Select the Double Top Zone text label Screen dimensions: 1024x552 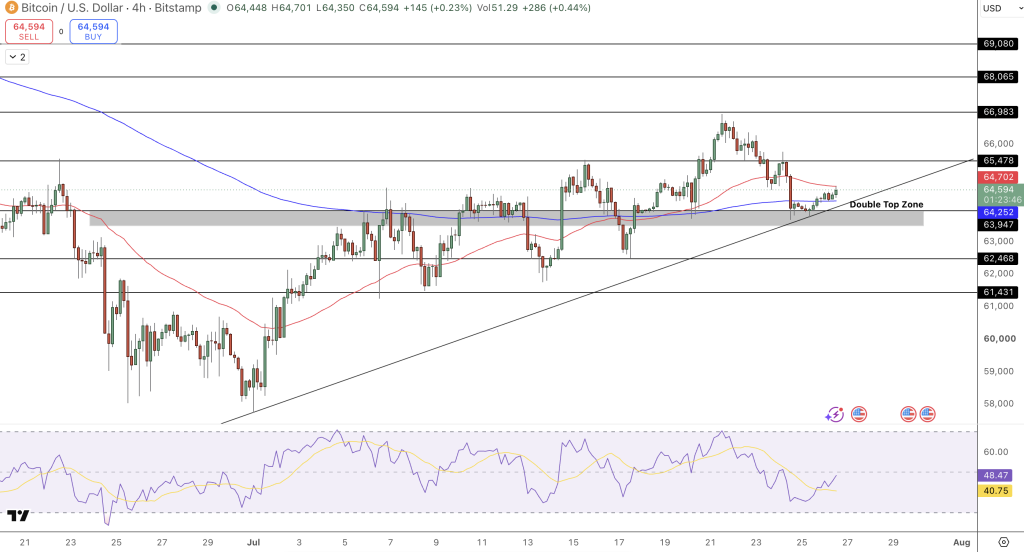point(886,204)
